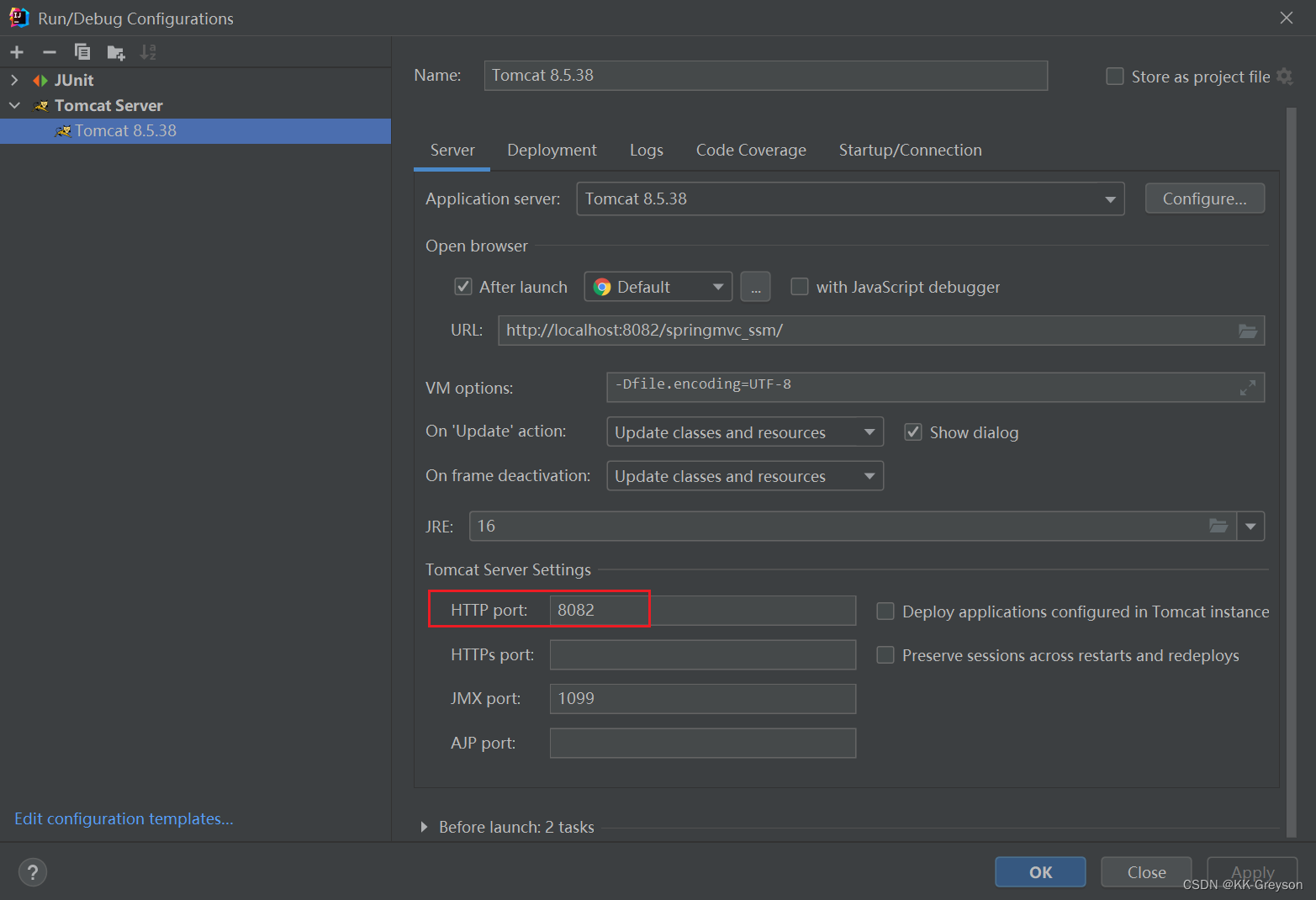1316x900 pixels.
Task: Remove the selected configuration with the minus icon
Action: [x=50, y=52]
